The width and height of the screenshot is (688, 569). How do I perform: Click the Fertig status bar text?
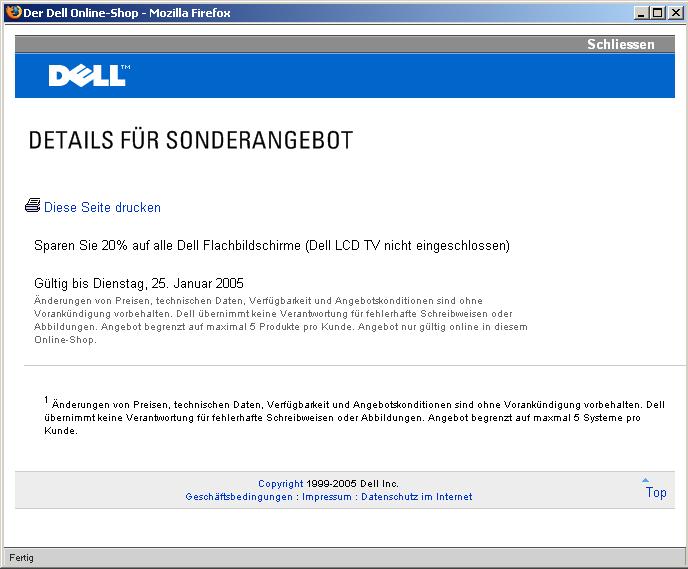(x=21, y=557)
